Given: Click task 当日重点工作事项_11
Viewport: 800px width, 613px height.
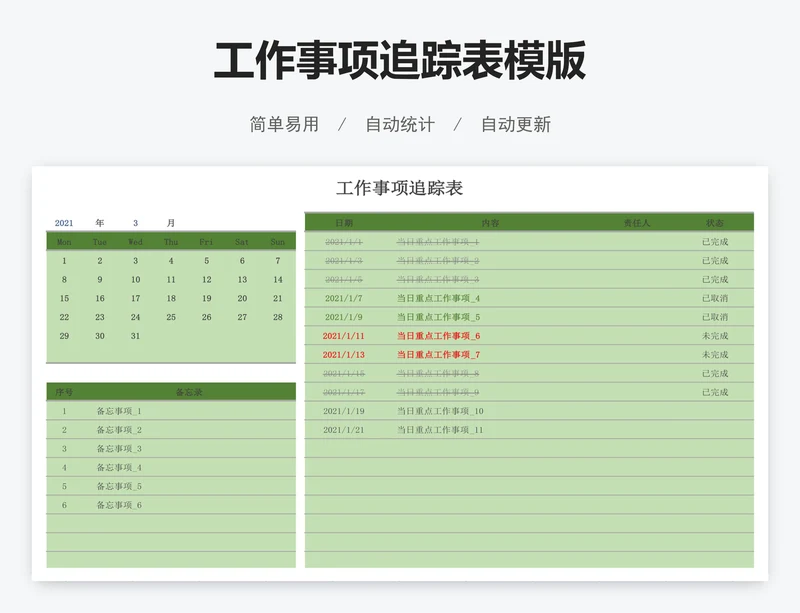Looking at the screenshot, I should pyautogui.click(x=440, y=430).
